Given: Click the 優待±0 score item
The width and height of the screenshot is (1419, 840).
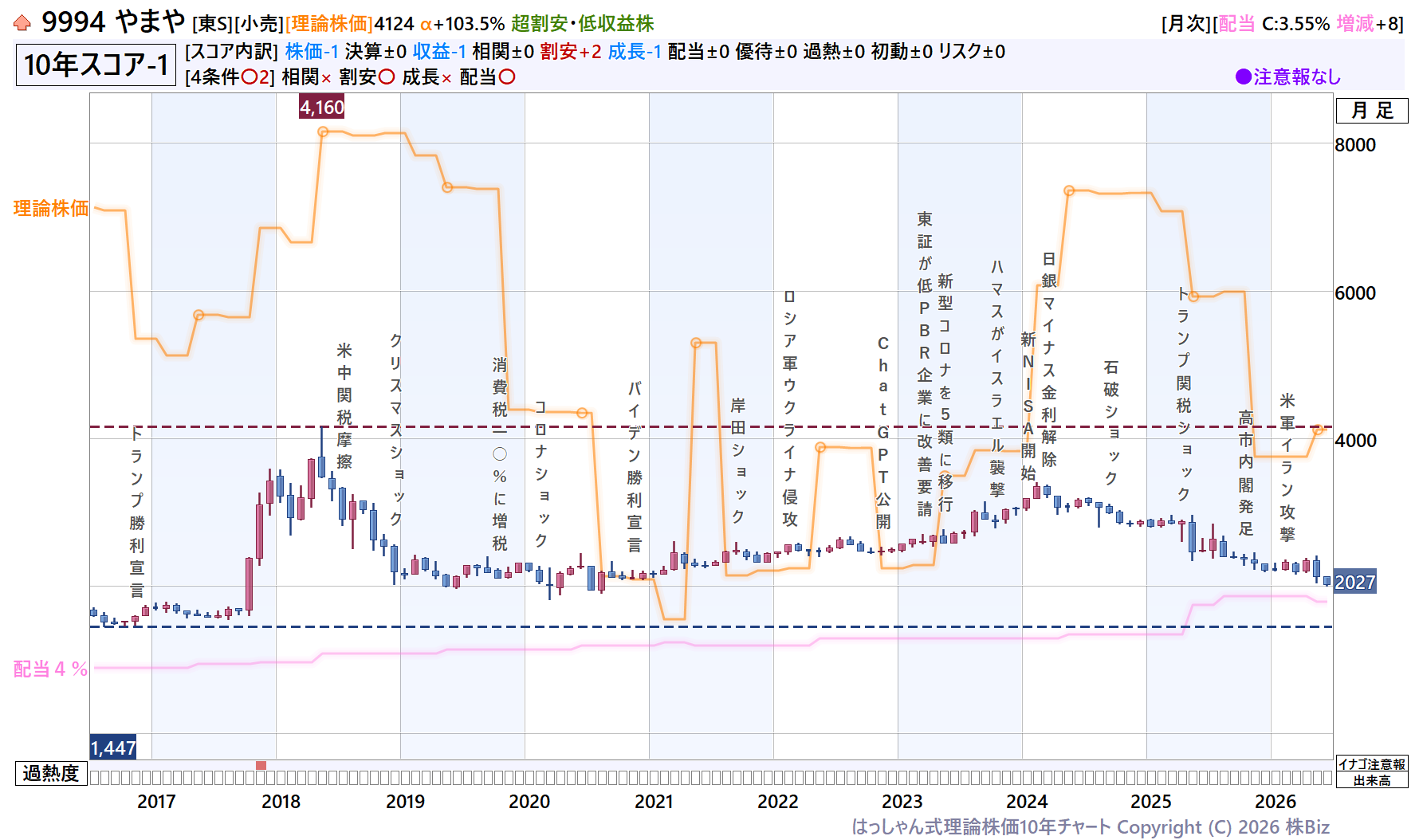Looking at the screenshot, I should point(766,52).
